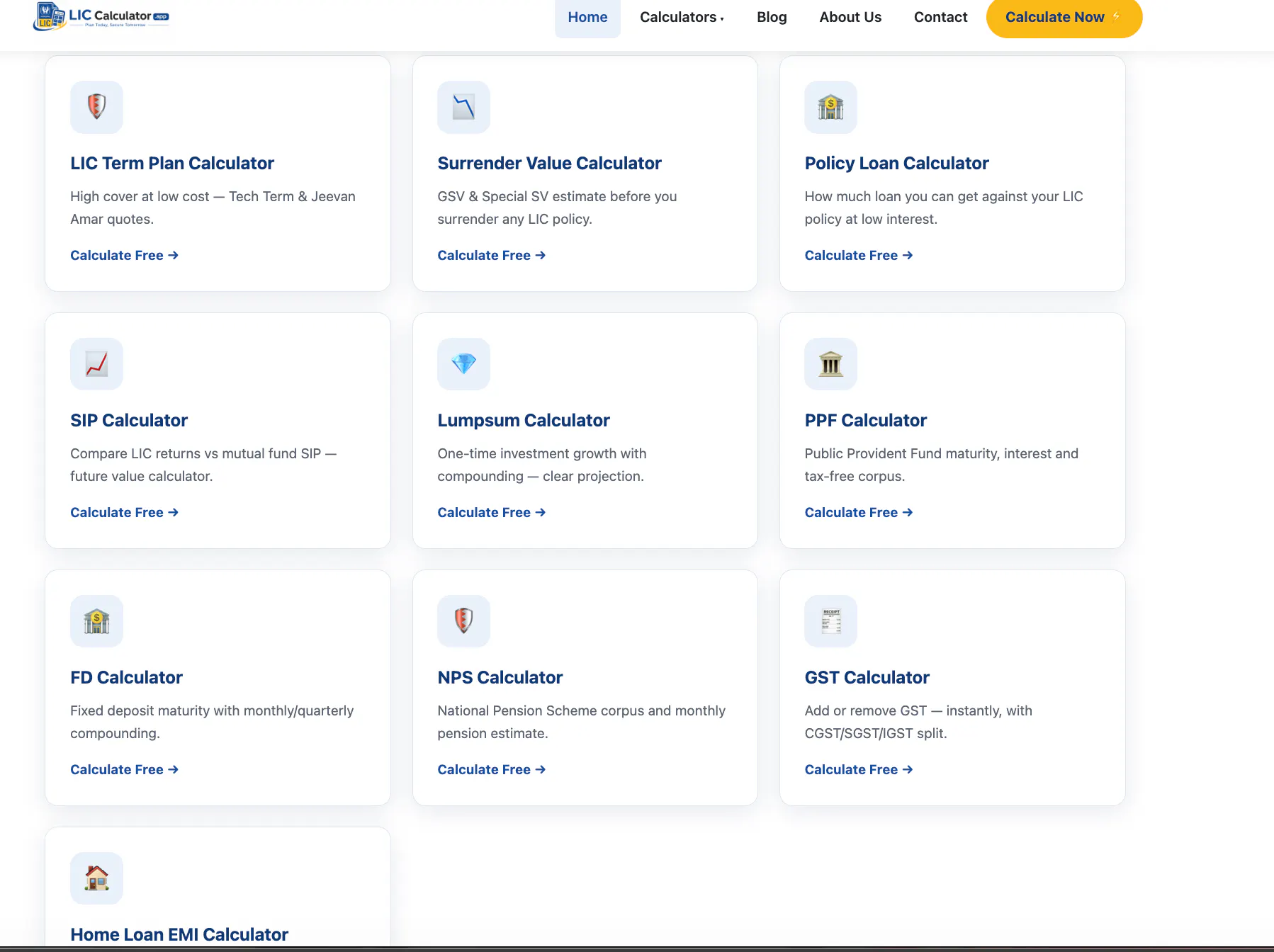Click the fixed deposit maturity description

[x=212, y=722]
